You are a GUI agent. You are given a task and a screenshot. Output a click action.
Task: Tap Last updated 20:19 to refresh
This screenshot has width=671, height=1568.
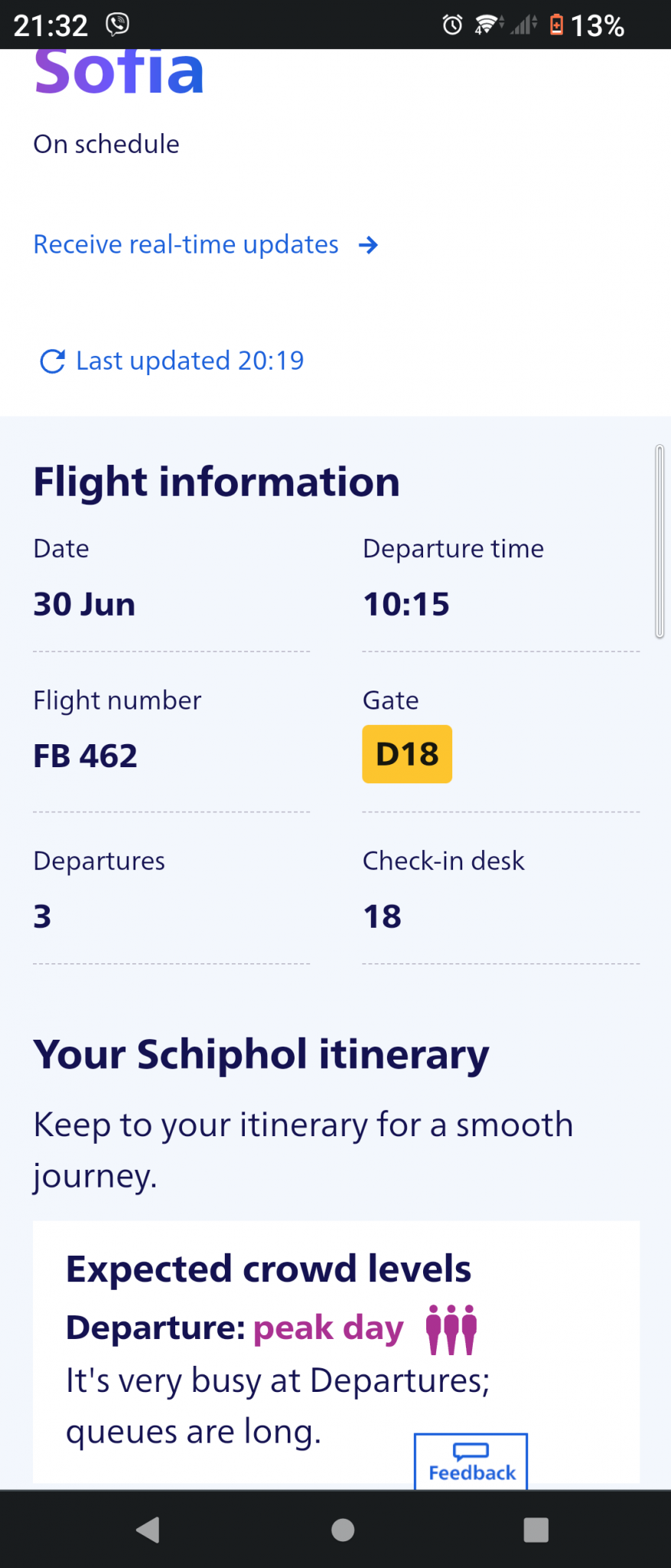point(190,361)
